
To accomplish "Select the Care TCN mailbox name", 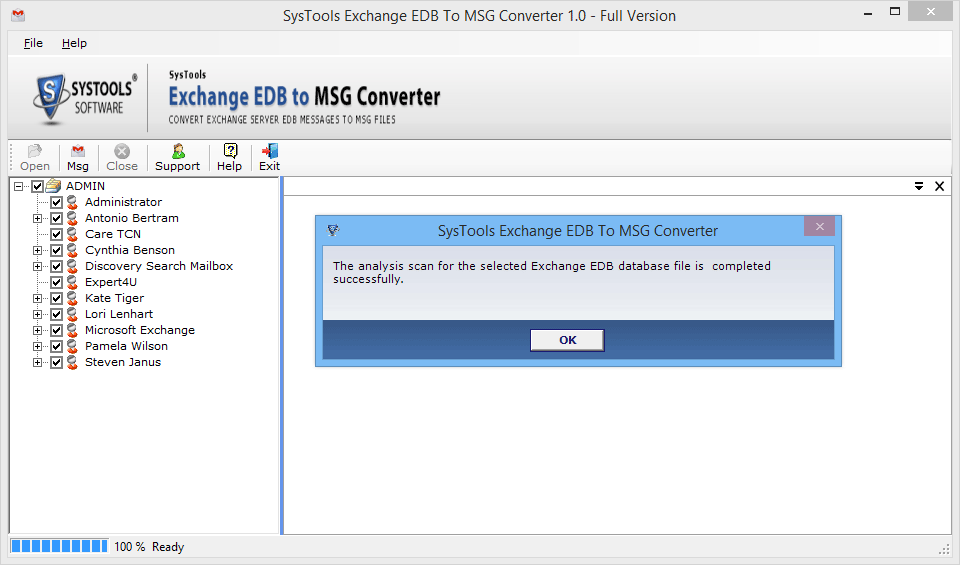I will pyautogui.click(x=113, y=234).
